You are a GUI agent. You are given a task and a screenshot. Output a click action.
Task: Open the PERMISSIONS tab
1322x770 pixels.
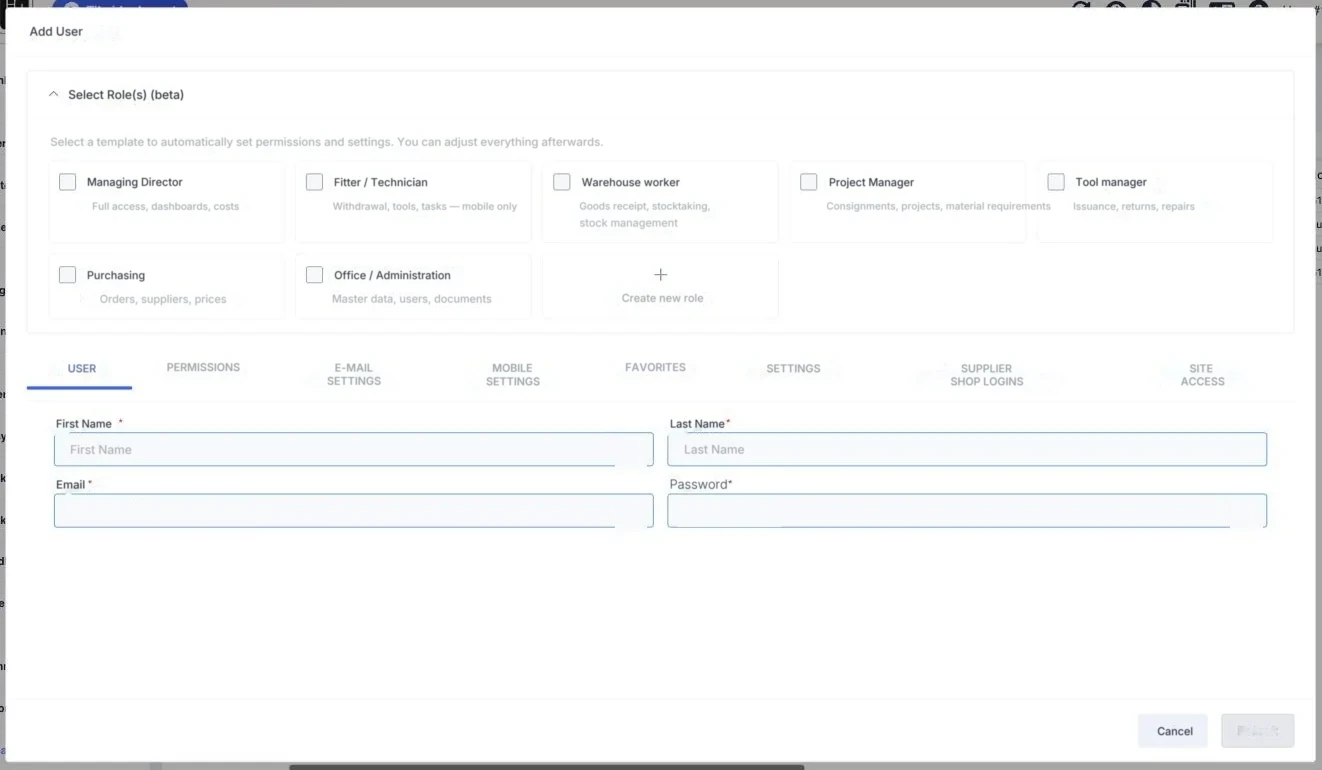203,368
